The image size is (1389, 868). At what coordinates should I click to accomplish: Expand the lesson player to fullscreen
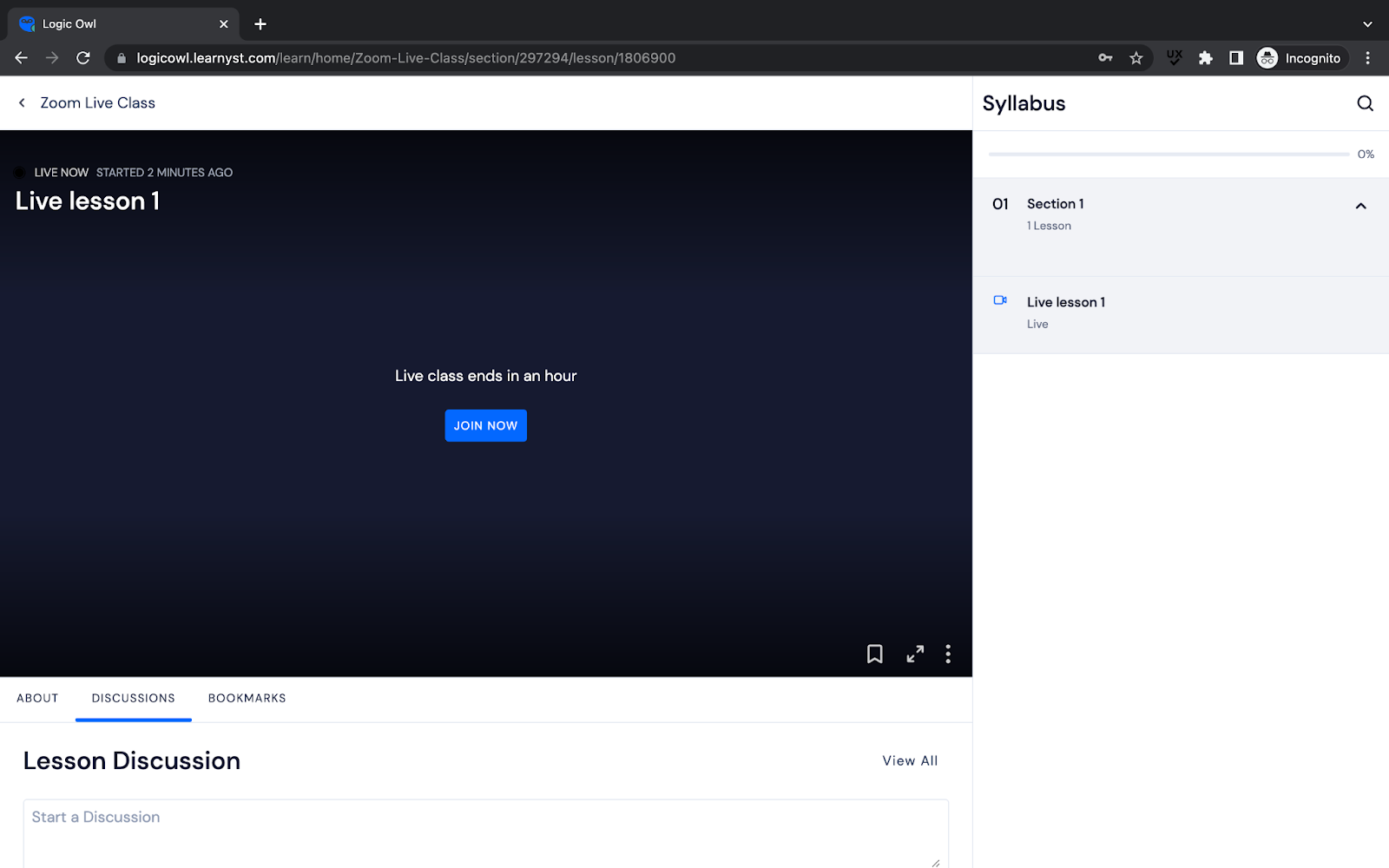pos(915,654)
